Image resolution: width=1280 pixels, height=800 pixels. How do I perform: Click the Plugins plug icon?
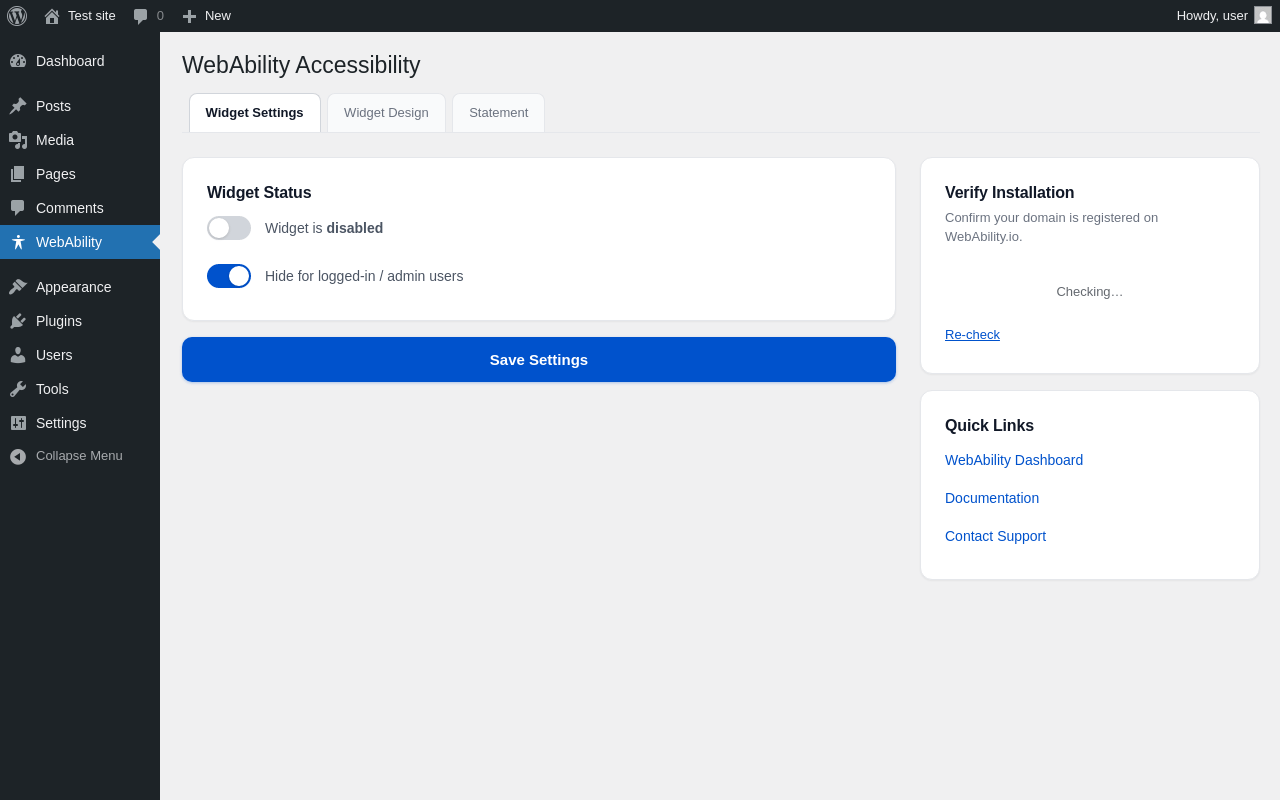18,321
